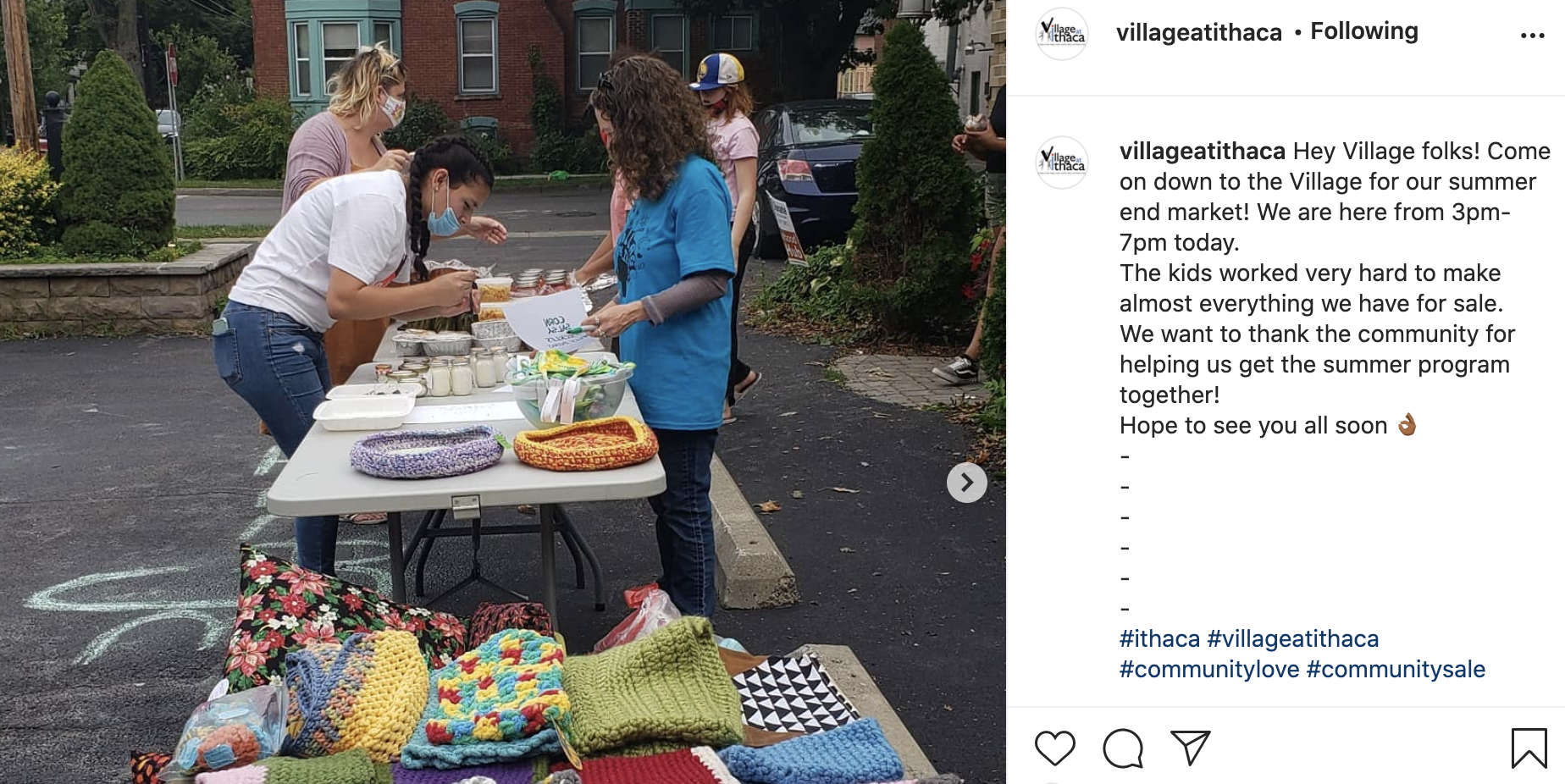Go to the next photo with arrow
Screen dimensions: 1565x784
966,483
